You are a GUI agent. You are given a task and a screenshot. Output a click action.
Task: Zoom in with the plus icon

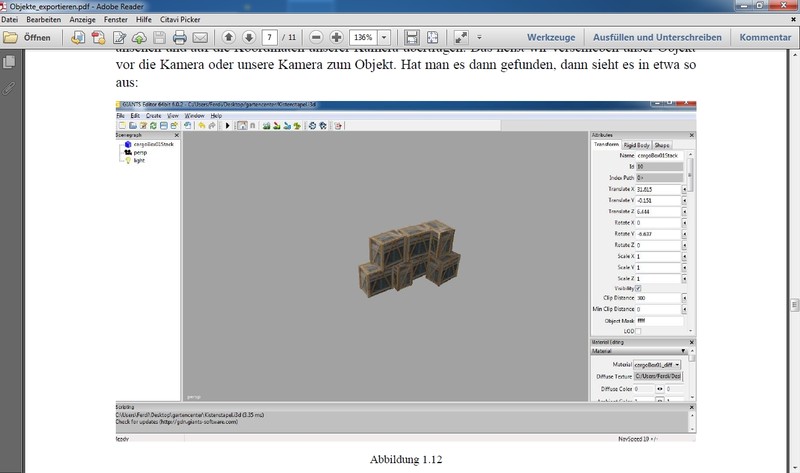coord(336,38)
